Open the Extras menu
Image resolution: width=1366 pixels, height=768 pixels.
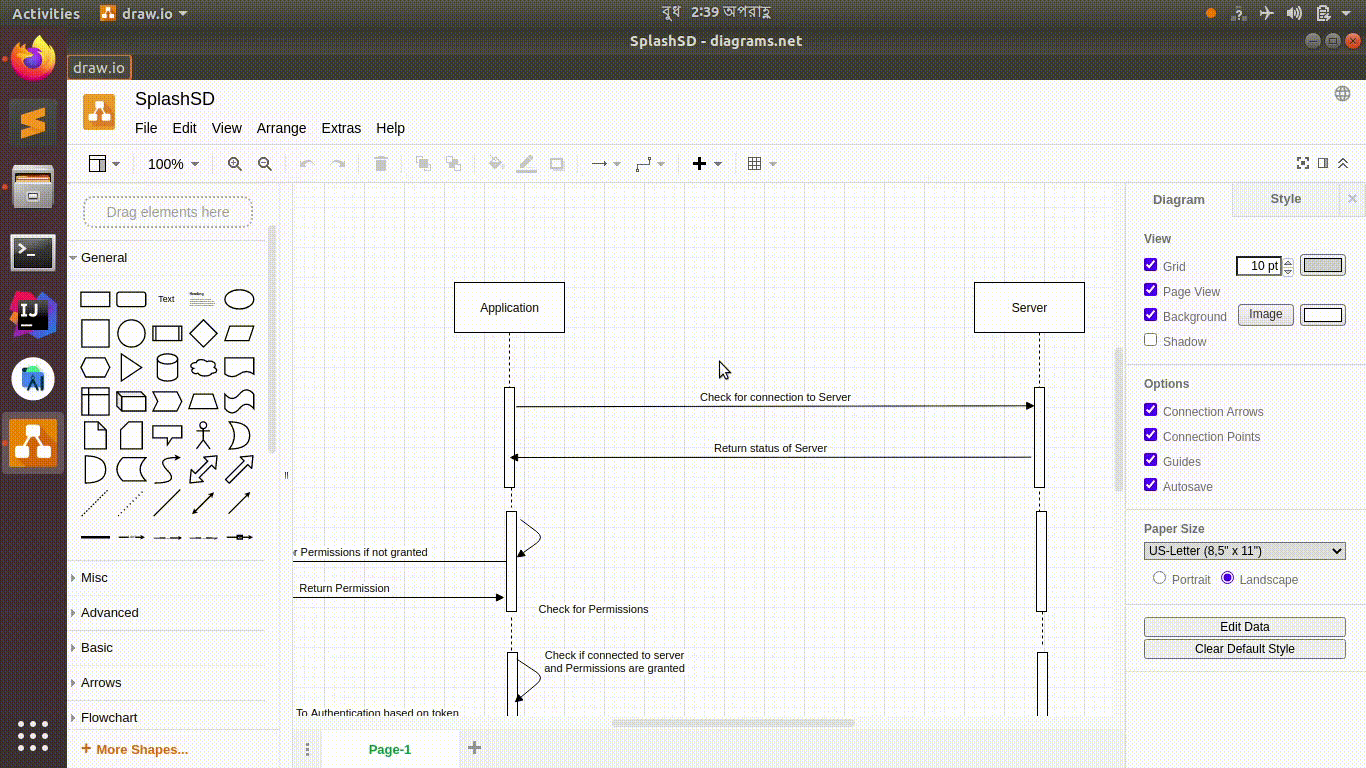(341, 128)
